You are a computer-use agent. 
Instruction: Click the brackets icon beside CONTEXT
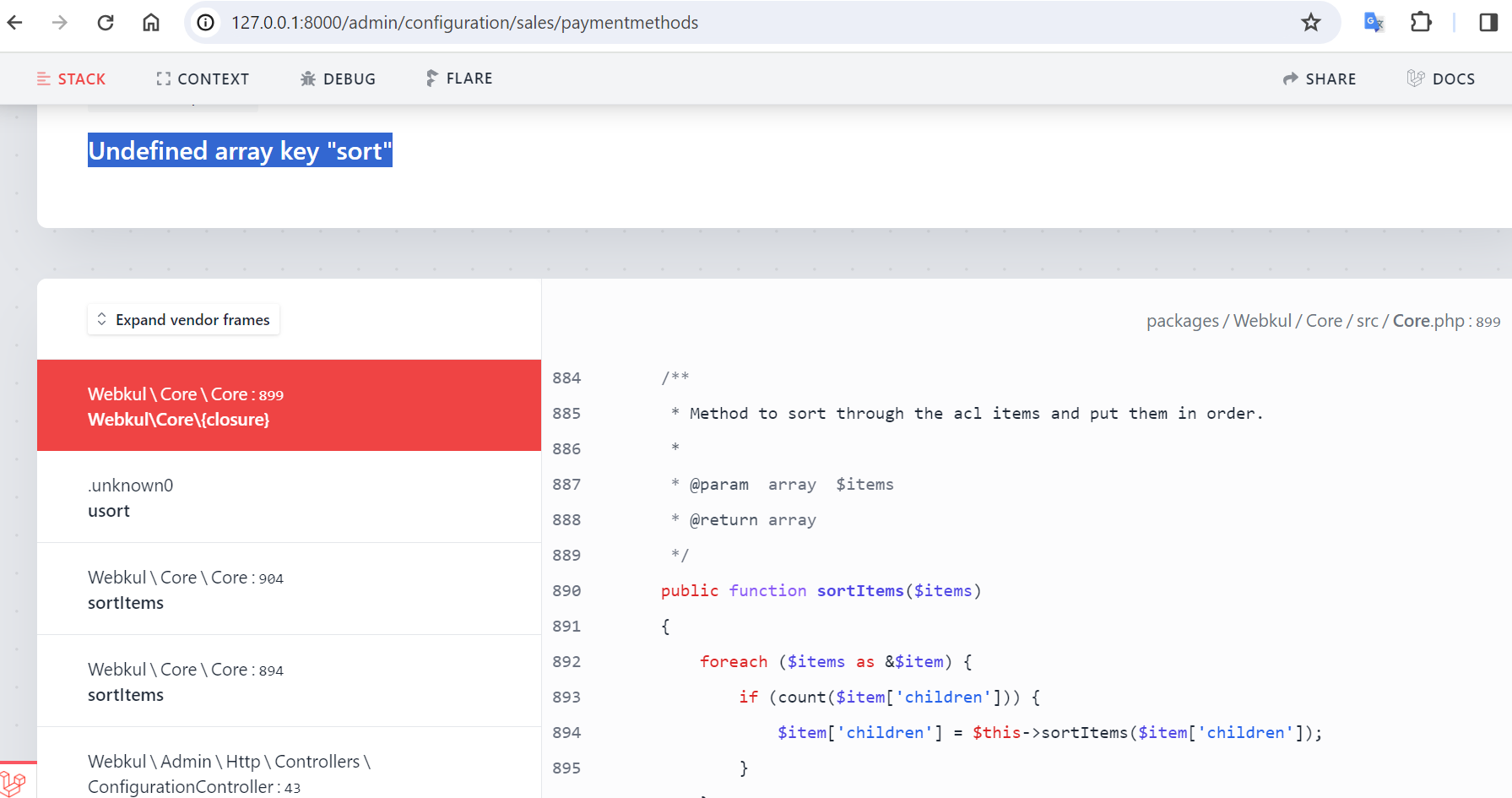(164, 79)
